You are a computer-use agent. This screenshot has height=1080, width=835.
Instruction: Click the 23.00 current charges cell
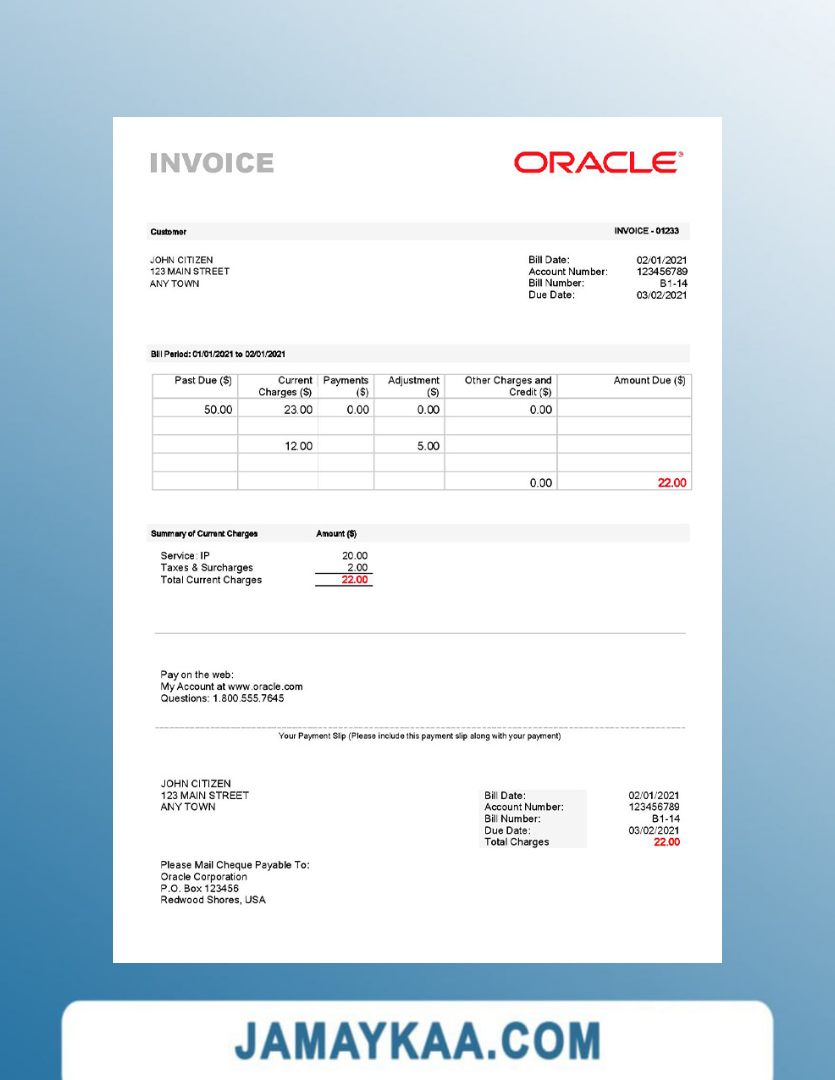coord(298,410)
